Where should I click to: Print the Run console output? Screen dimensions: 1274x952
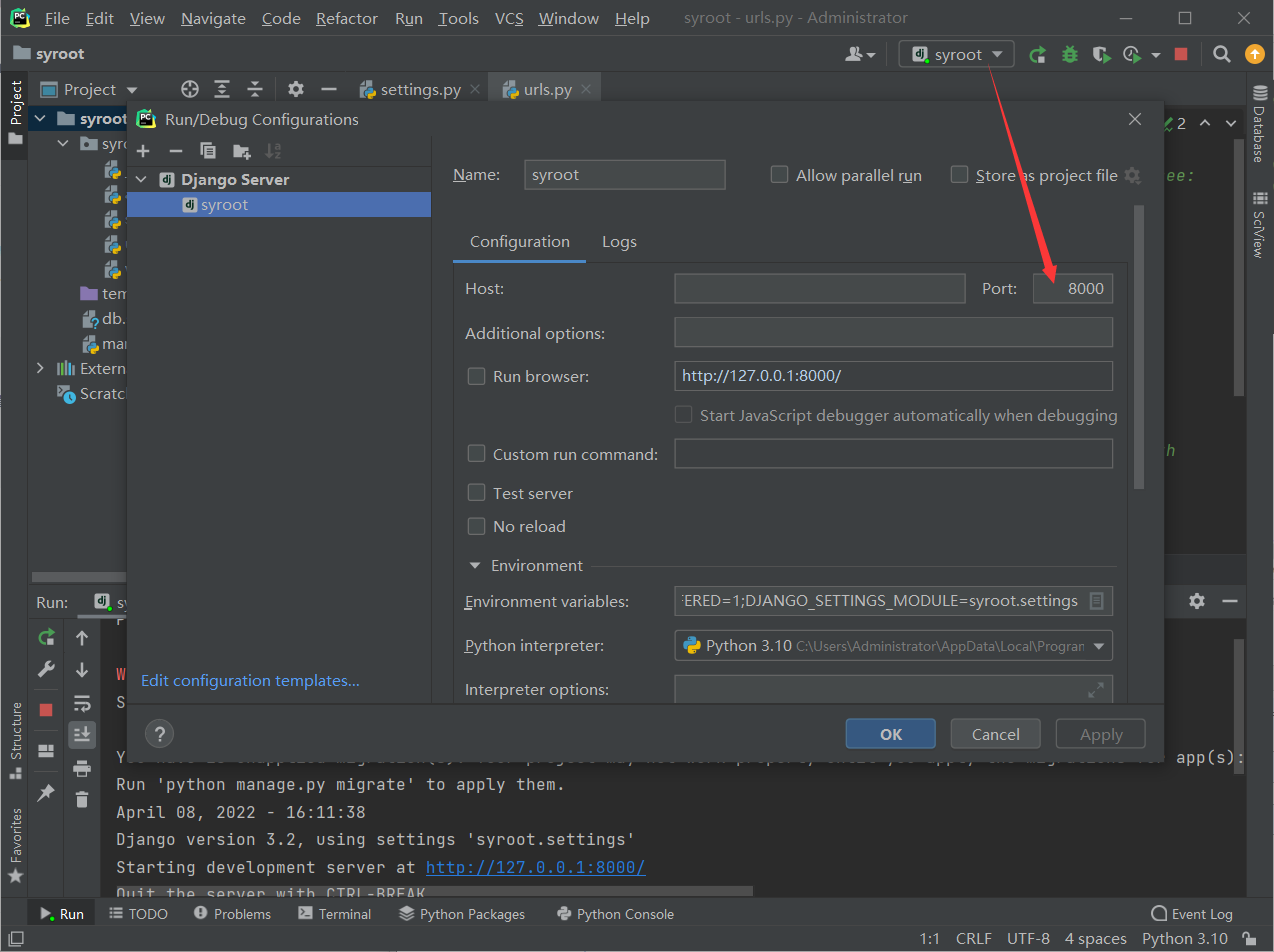82,768
